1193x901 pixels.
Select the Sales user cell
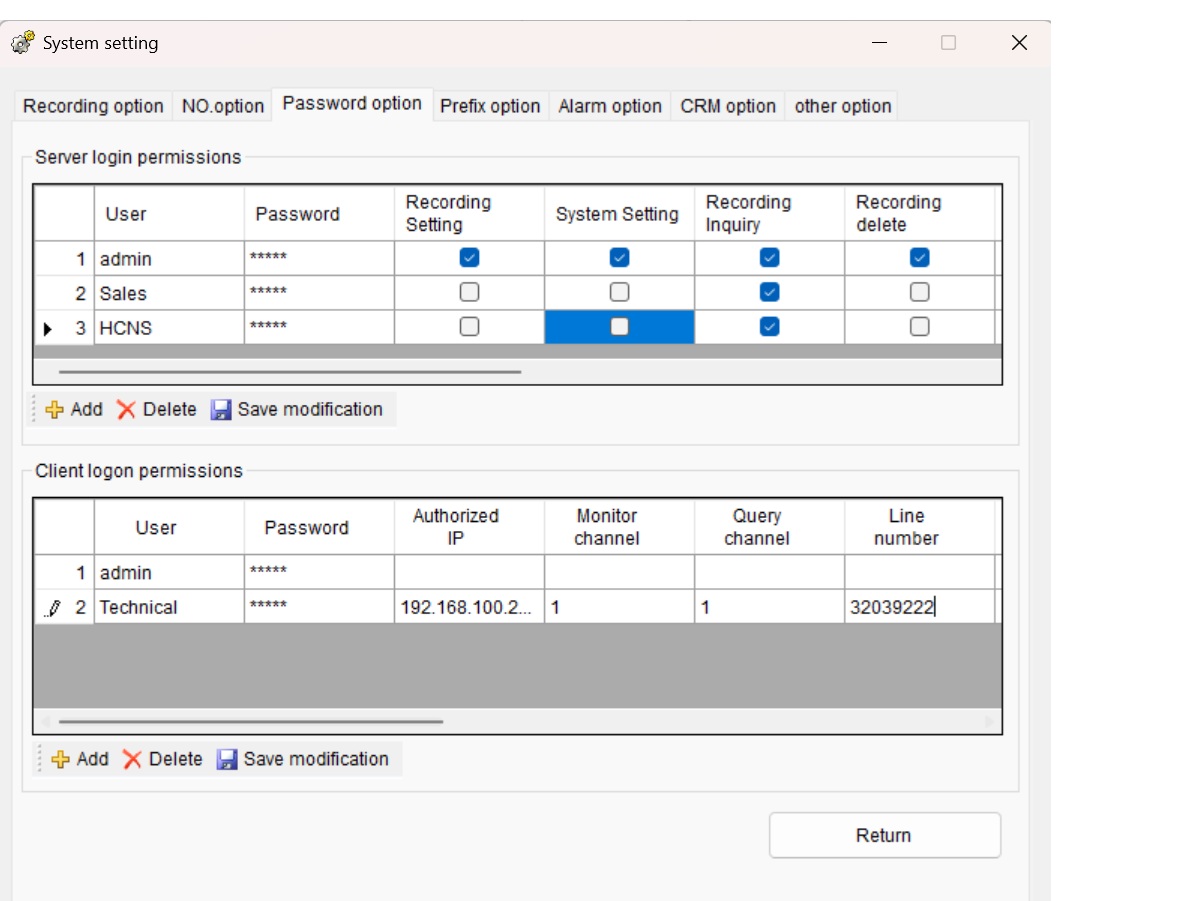(169, 293)
